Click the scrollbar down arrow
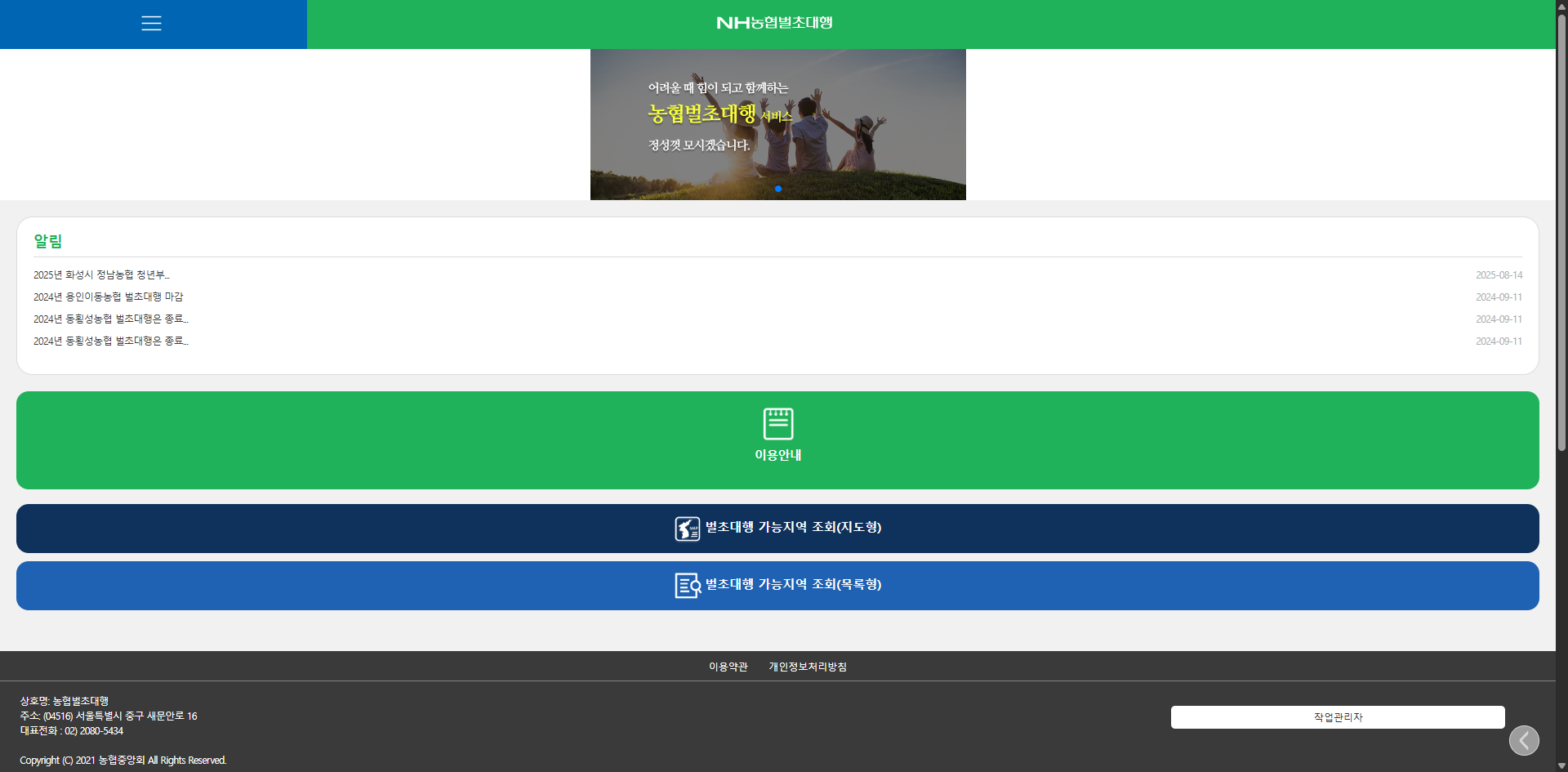 coord(1561,765)
